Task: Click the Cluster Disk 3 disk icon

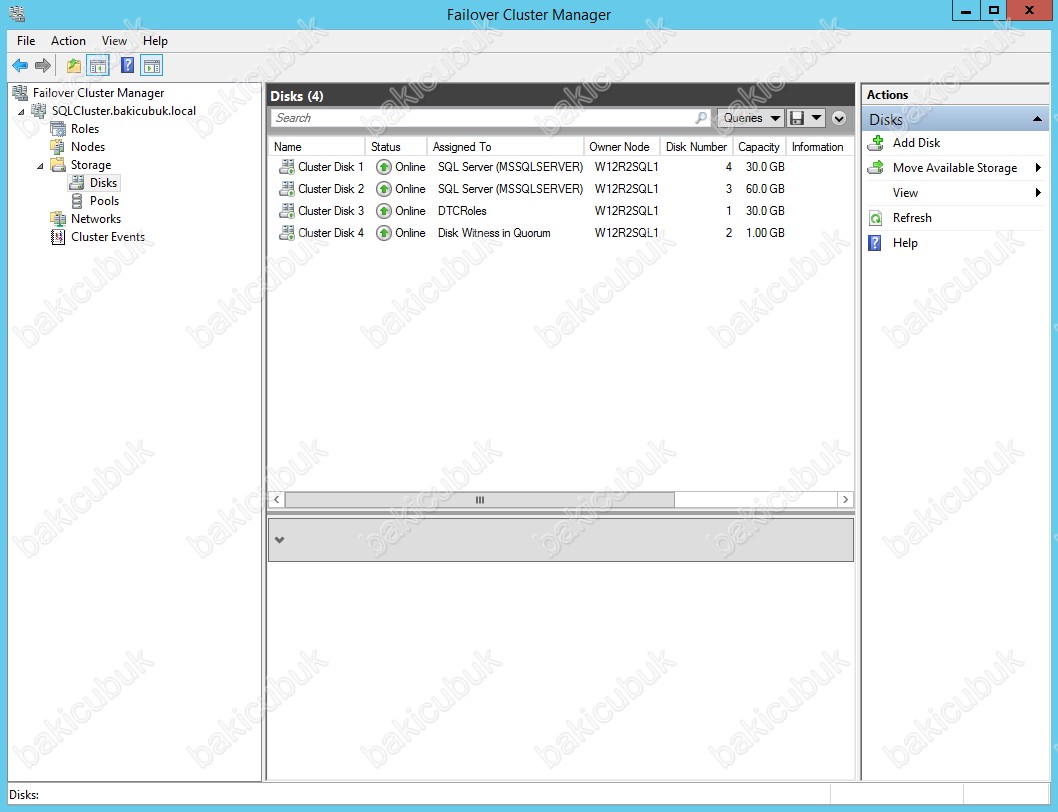Action: click(287, 211)
